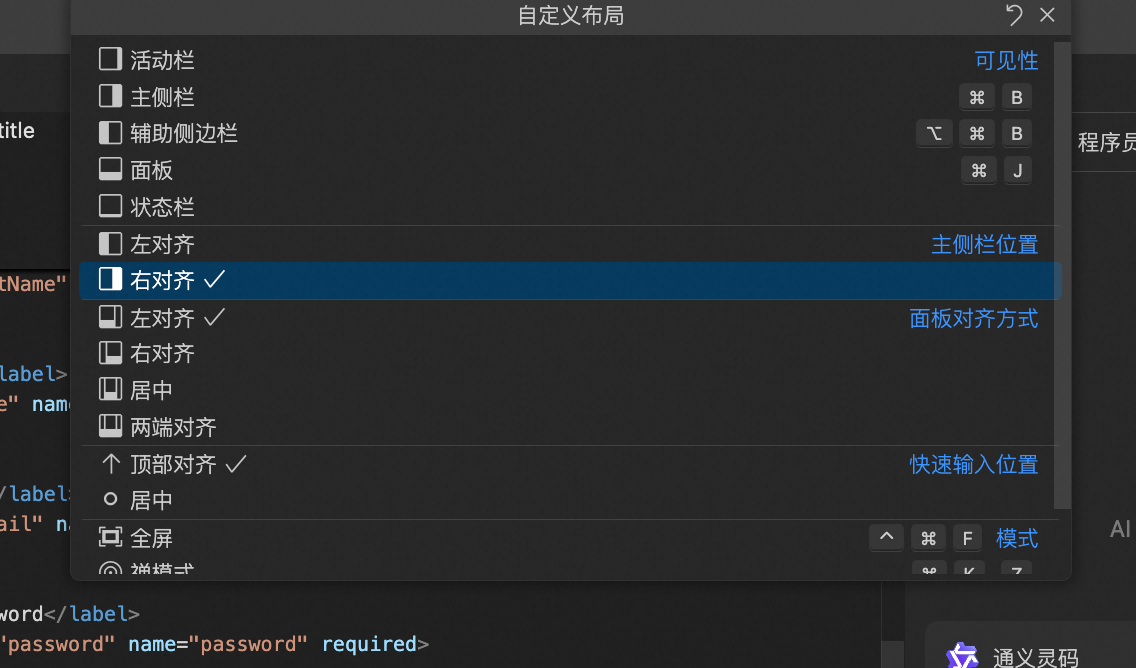Choose 顶部对齐 quick input position

[173, 464]
